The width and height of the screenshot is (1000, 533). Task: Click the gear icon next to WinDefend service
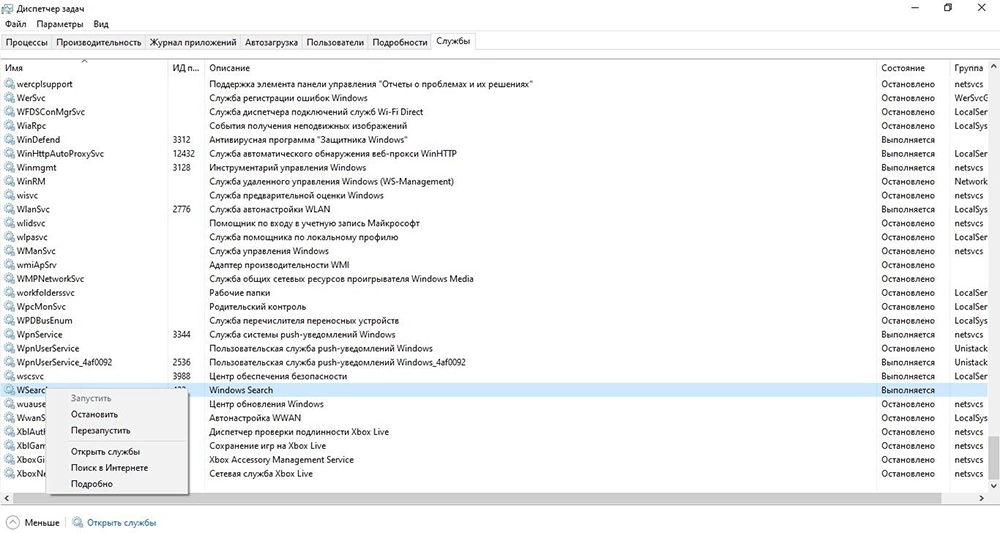coord(10,140)
